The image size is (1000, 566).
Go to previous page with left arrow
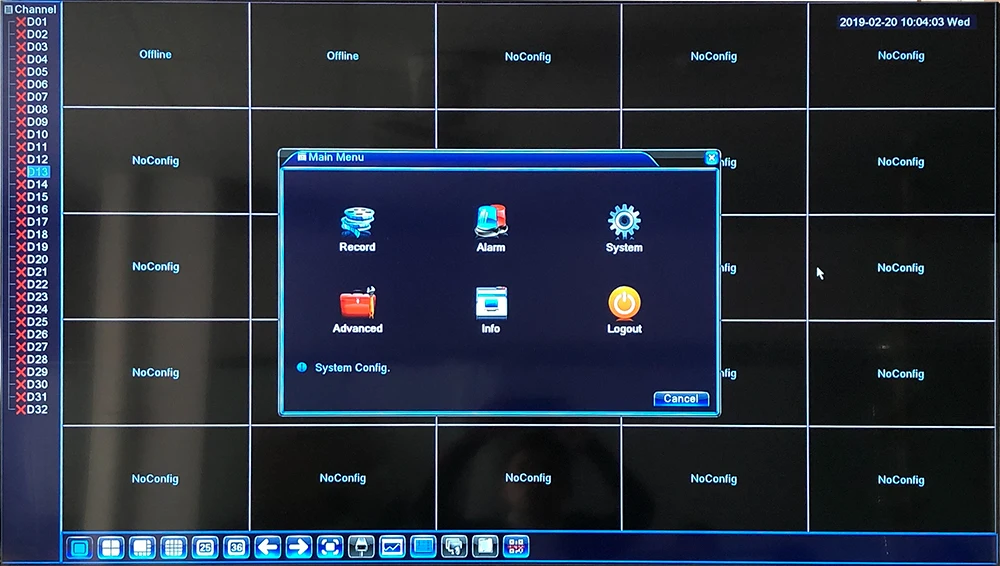267,547
